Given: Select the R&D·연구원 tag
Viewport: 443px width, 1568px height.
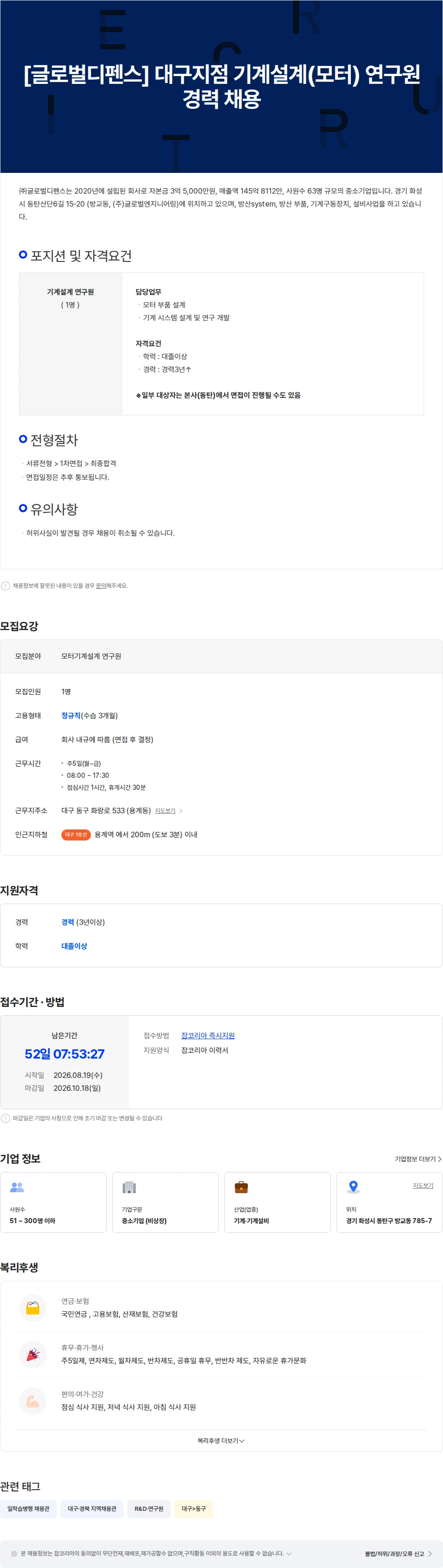Looking at the screenshot, I should pos(150,1509).
